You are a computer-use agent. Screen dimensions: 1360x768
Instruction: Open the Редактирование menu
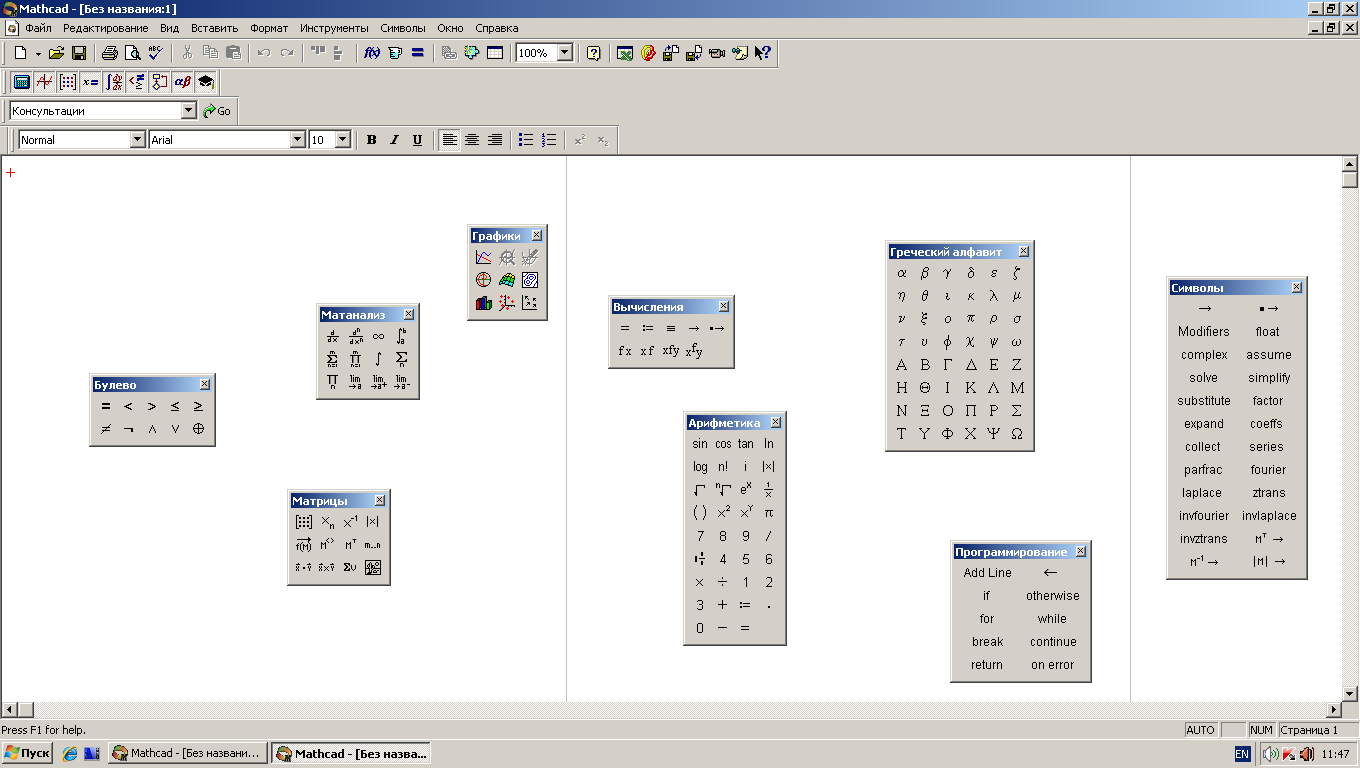[105, 28]
